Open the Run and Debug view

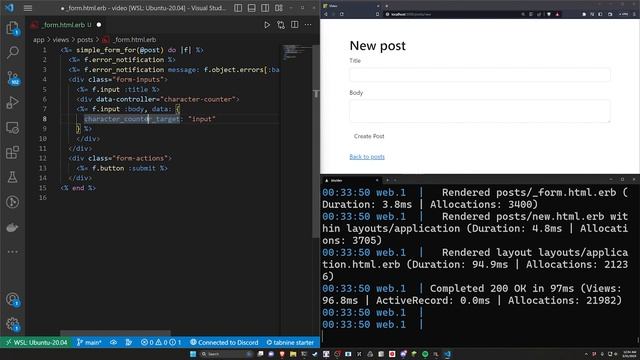(x=13, y=102)
